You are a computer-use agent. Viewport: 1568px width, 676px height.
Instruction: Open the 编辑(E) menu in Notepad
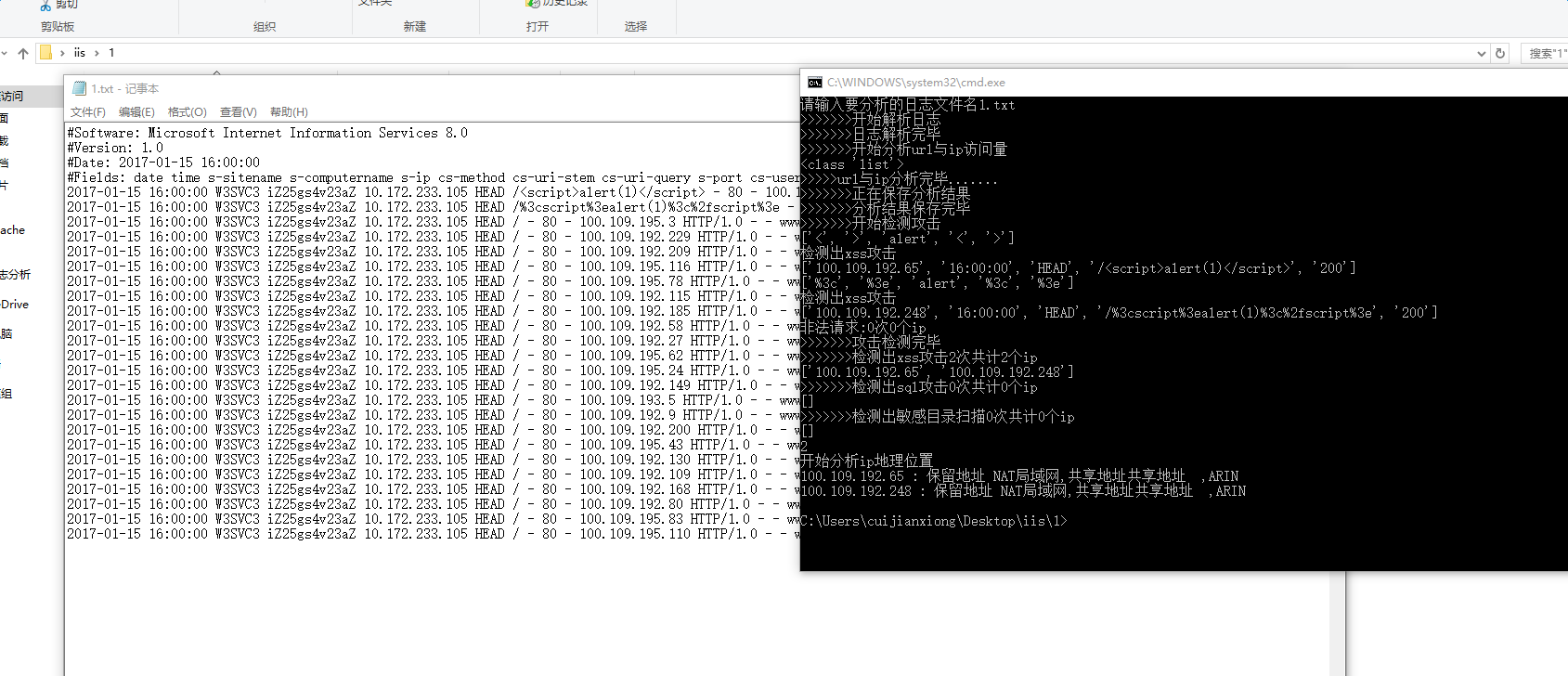[x=136, y=111]
